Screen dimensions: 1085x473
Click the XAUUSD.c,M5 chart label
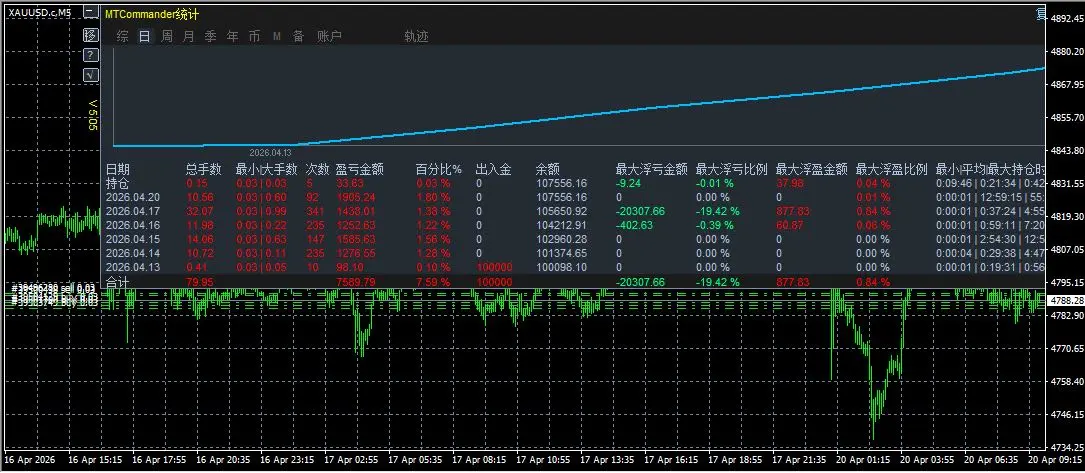coord(39,12)
